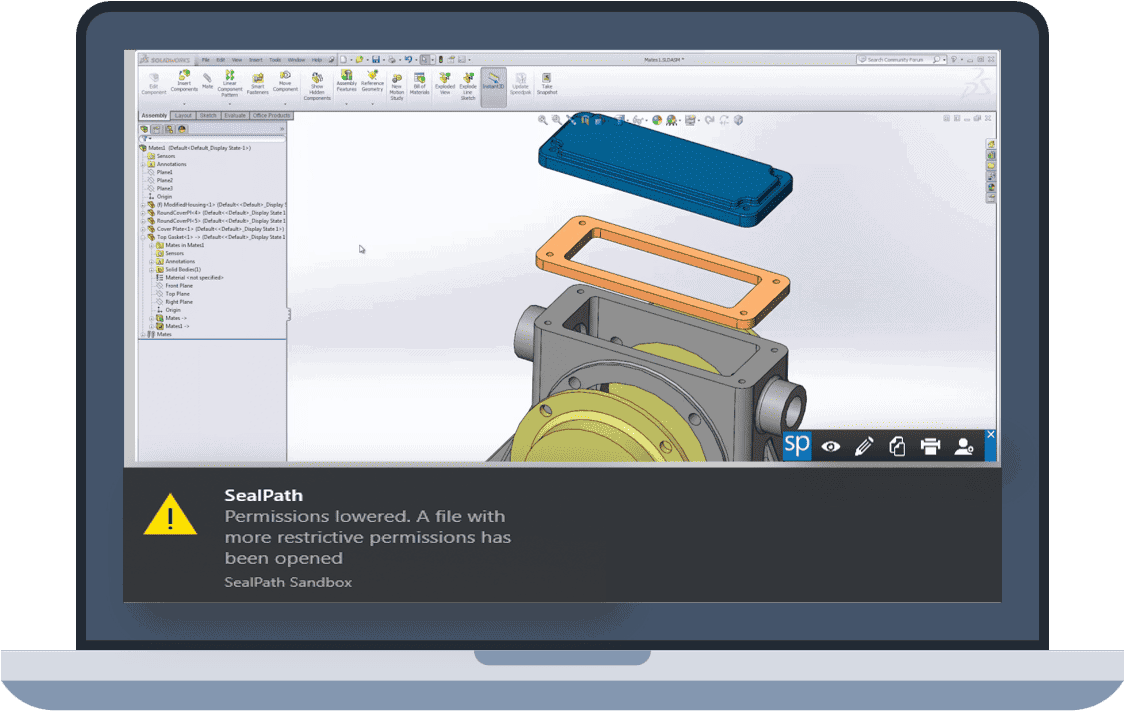Select the Mate tool
Image resolution: width=1124 pixels, height=711 pixels.
208,80
